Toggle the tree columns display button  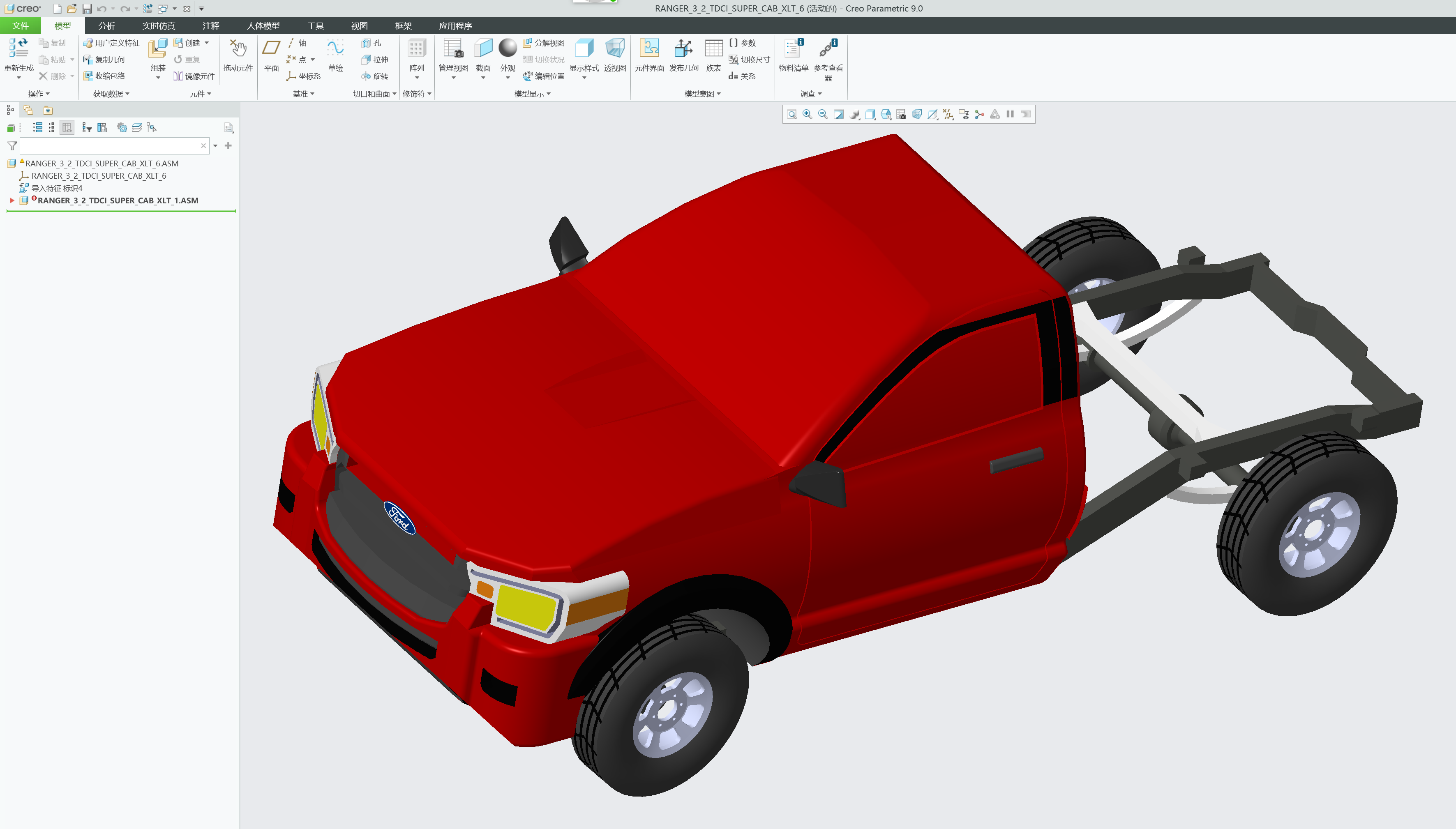(67, 127)
